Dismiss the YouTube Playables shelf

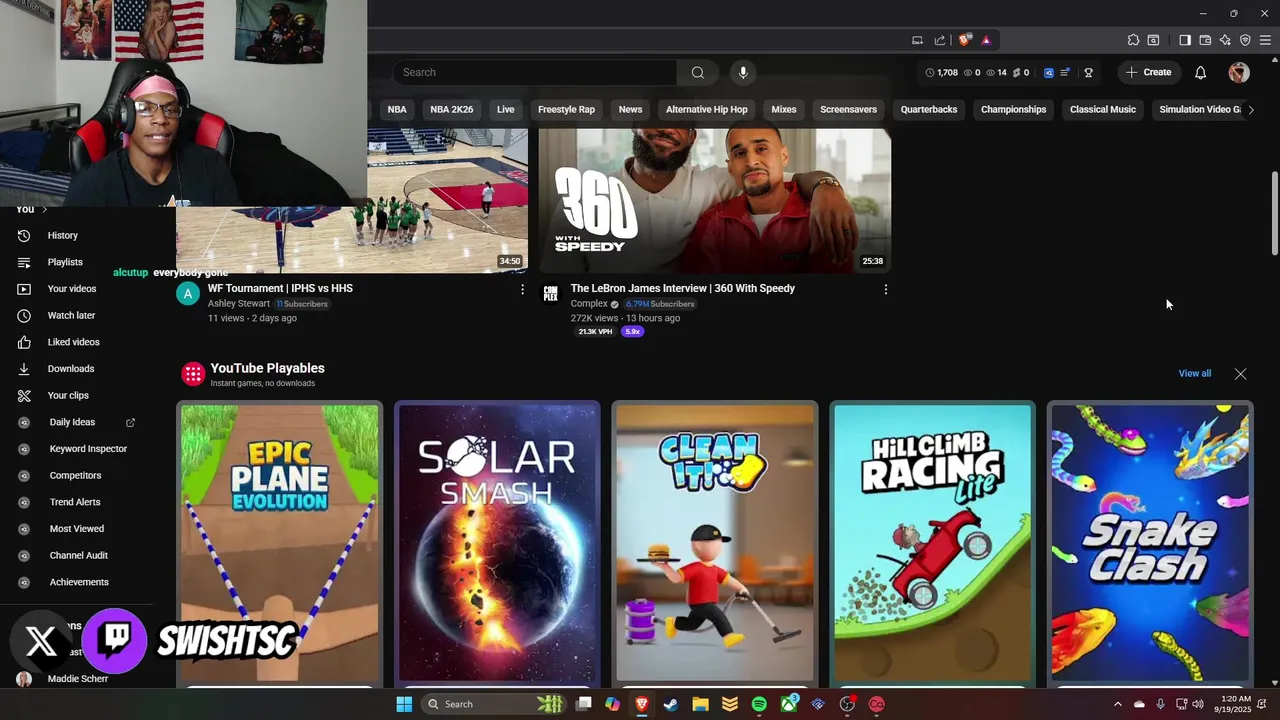point(1240,374)
